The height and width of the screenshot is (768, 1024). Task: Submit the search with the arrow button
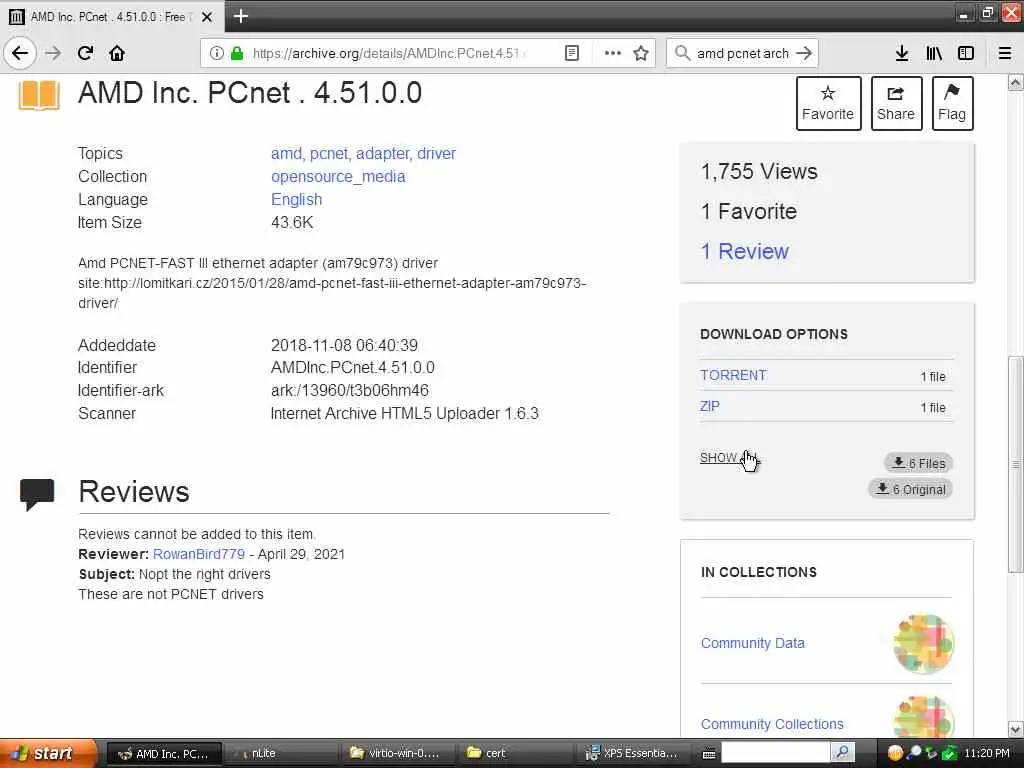pos(804,54)
